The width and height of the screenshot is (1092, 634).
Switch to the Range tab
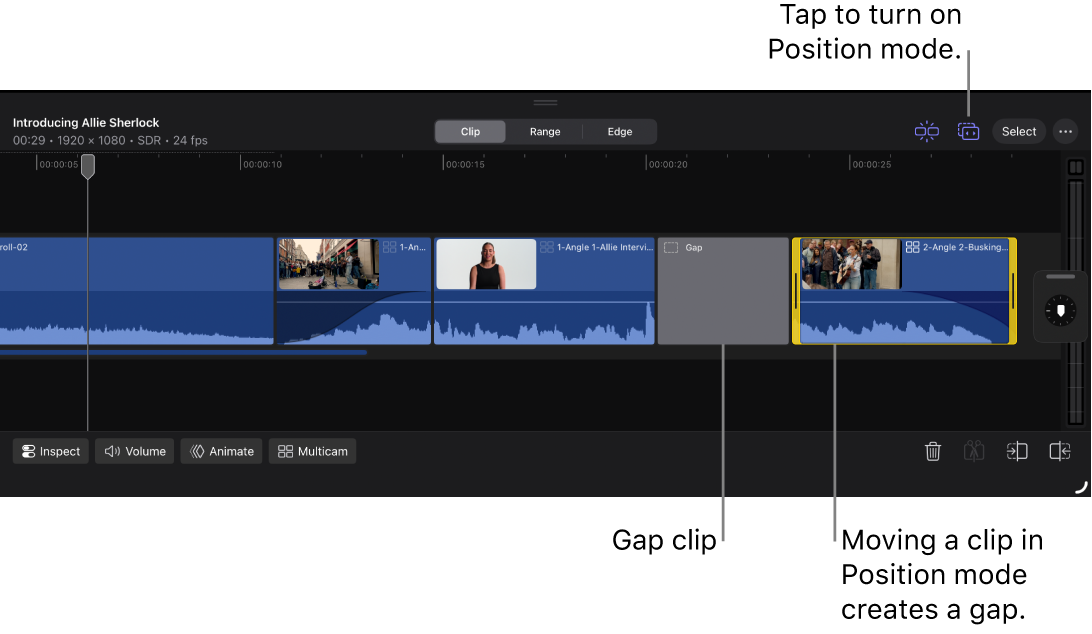tap(544, 131)
